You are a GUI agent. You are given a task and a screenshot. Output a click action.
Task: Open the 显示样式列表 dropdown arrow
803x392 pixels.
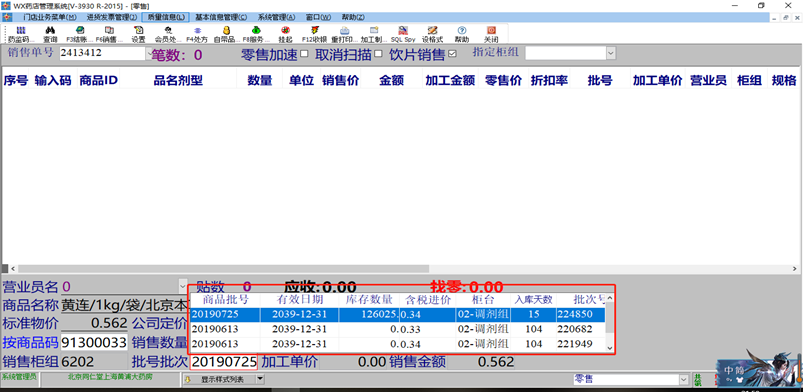pos(260,379)
